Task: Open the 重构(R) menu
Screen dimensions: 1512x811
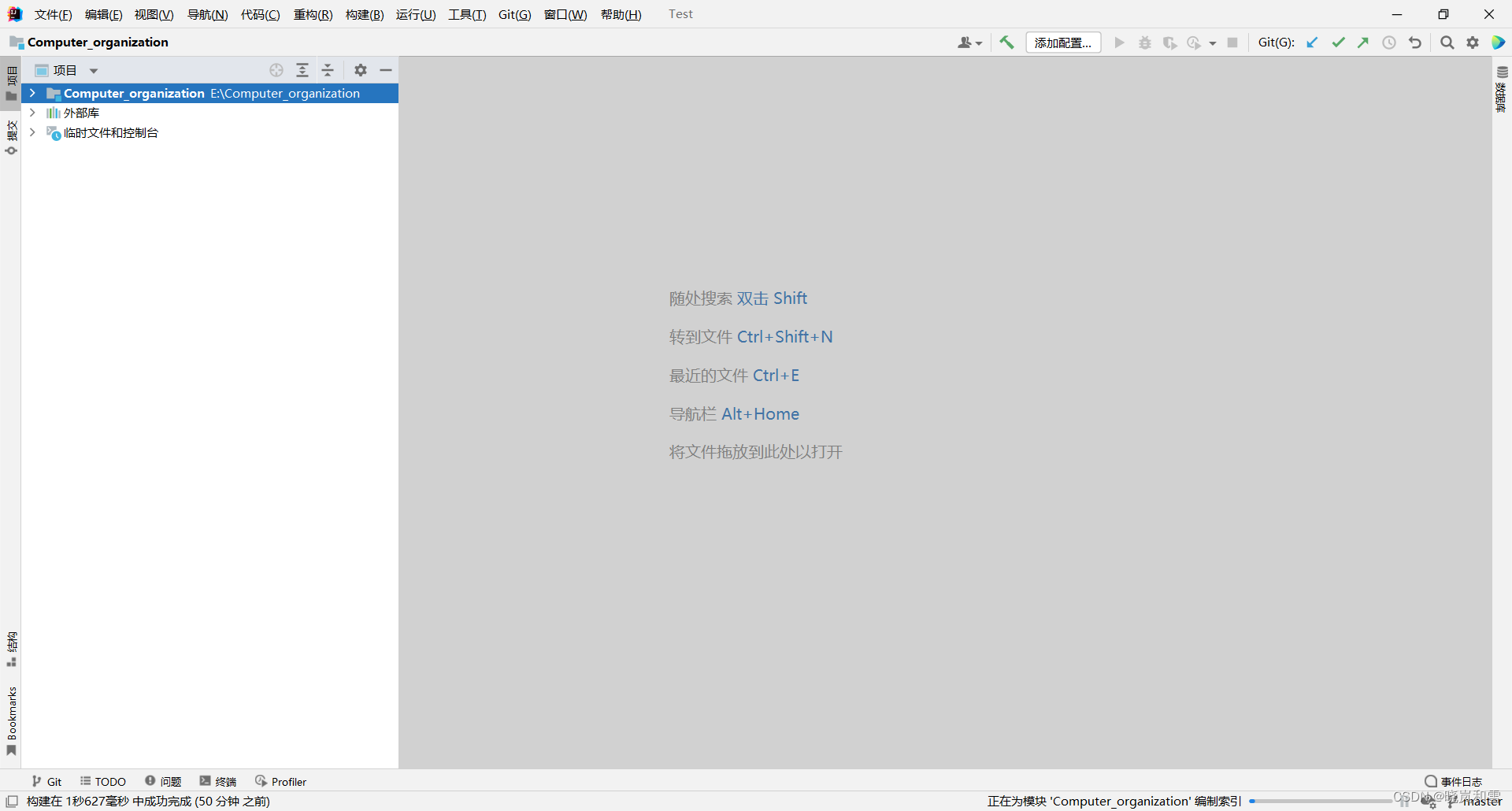Action: 313,14
